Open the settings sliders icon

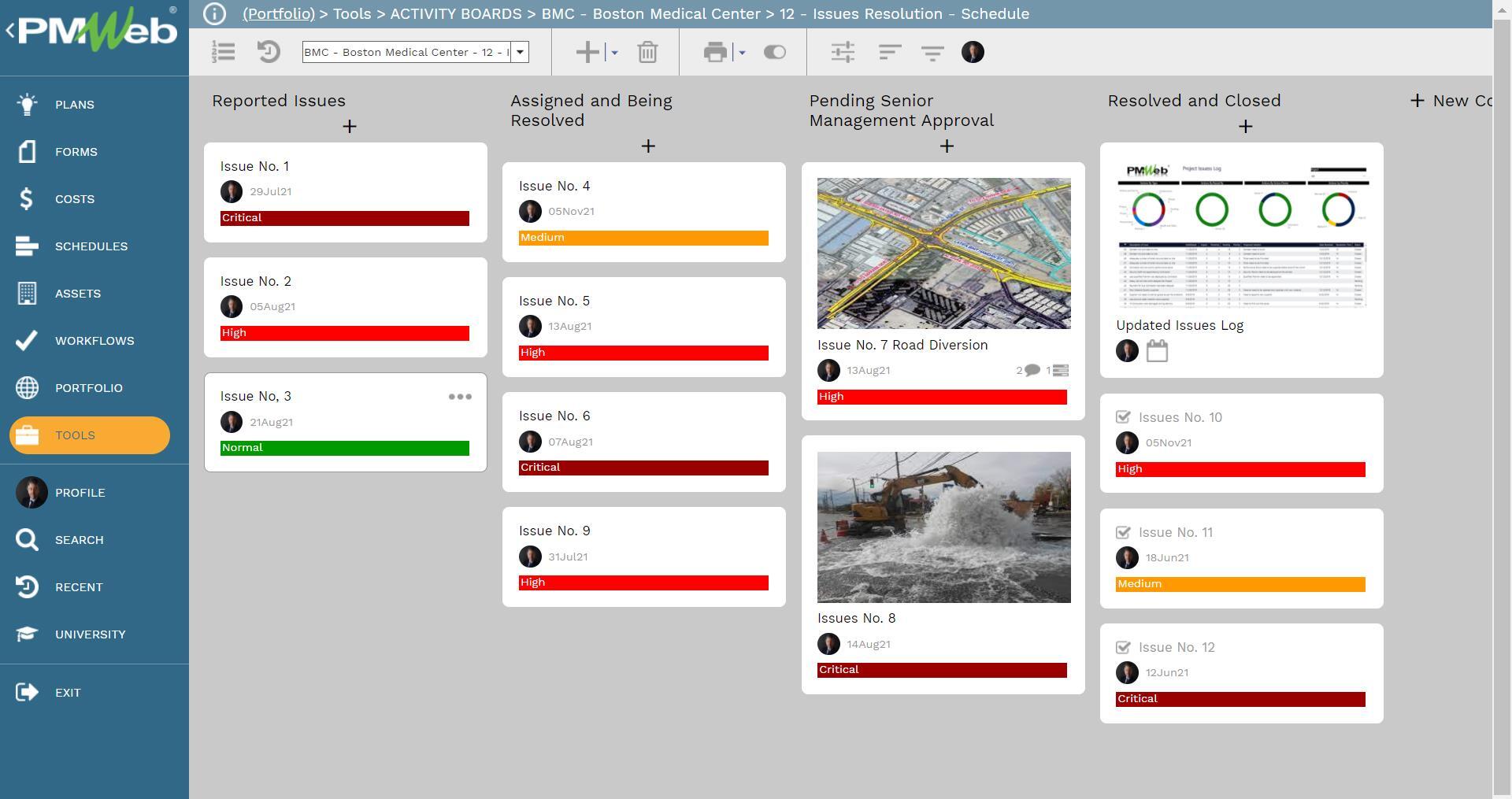[x=843, y=53]
